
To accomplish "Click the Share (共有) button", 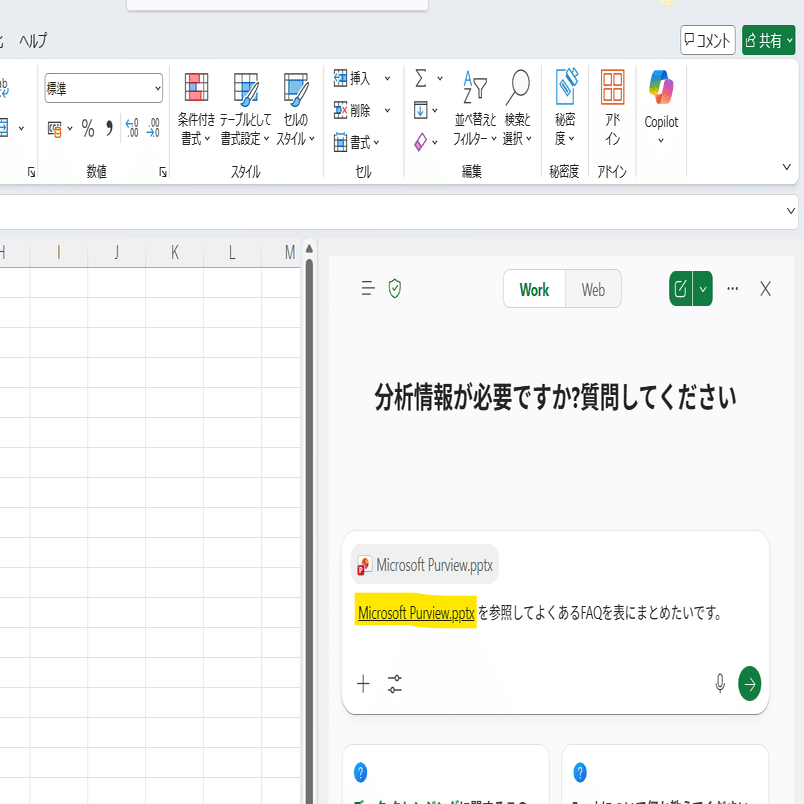I will 768,40.
